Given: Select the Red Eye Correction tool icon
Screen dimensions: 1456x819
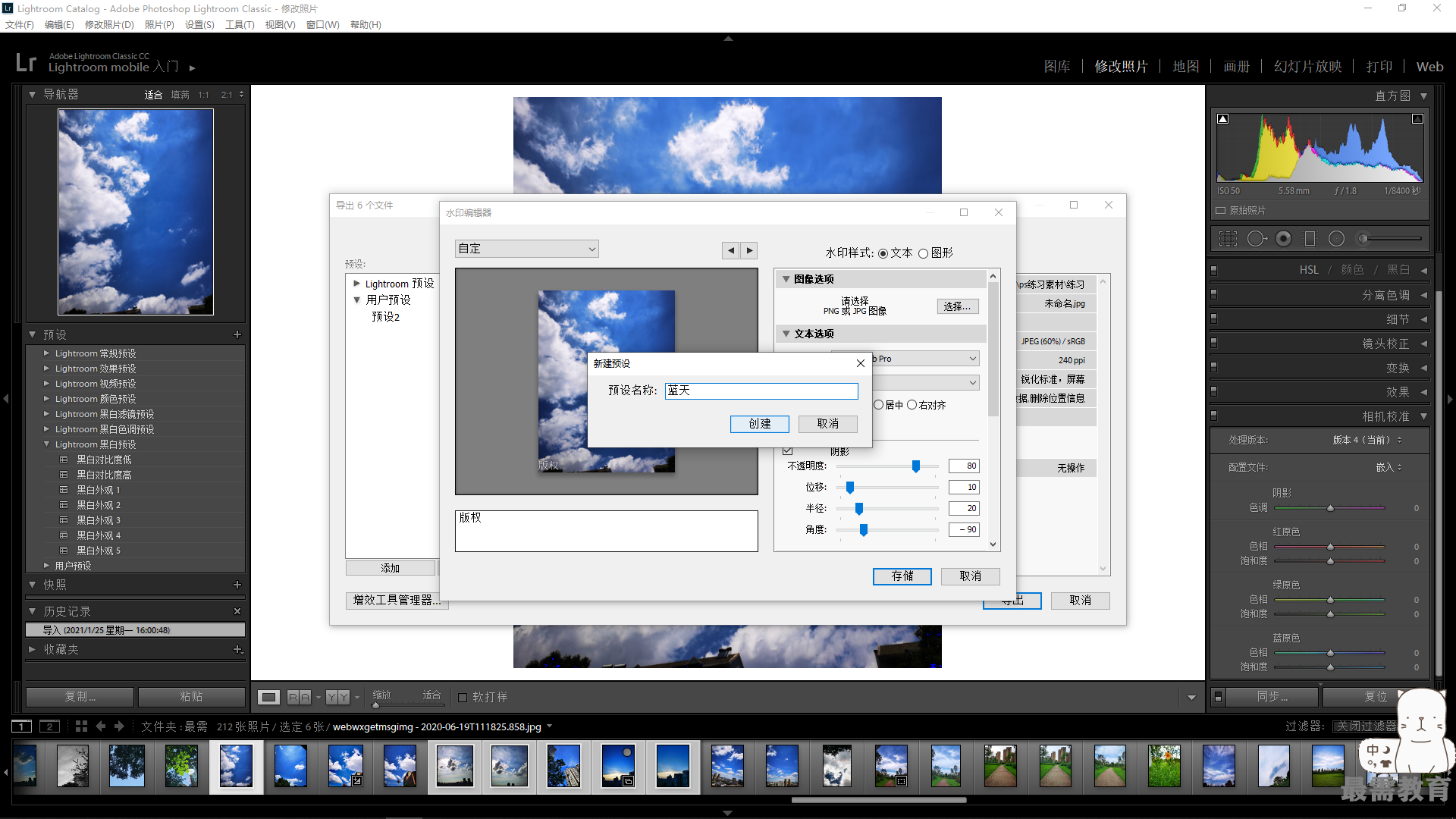Looking at the screenshot, I should tap(1284, 239).
